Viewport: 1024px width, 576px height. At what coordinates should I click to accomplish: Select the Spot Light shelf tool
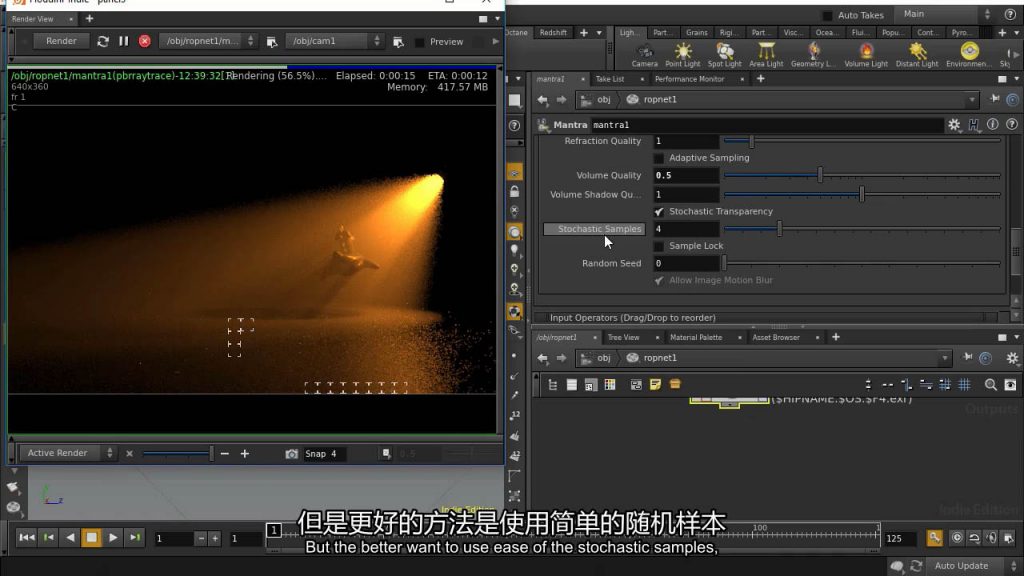click(x=724, y=55)
